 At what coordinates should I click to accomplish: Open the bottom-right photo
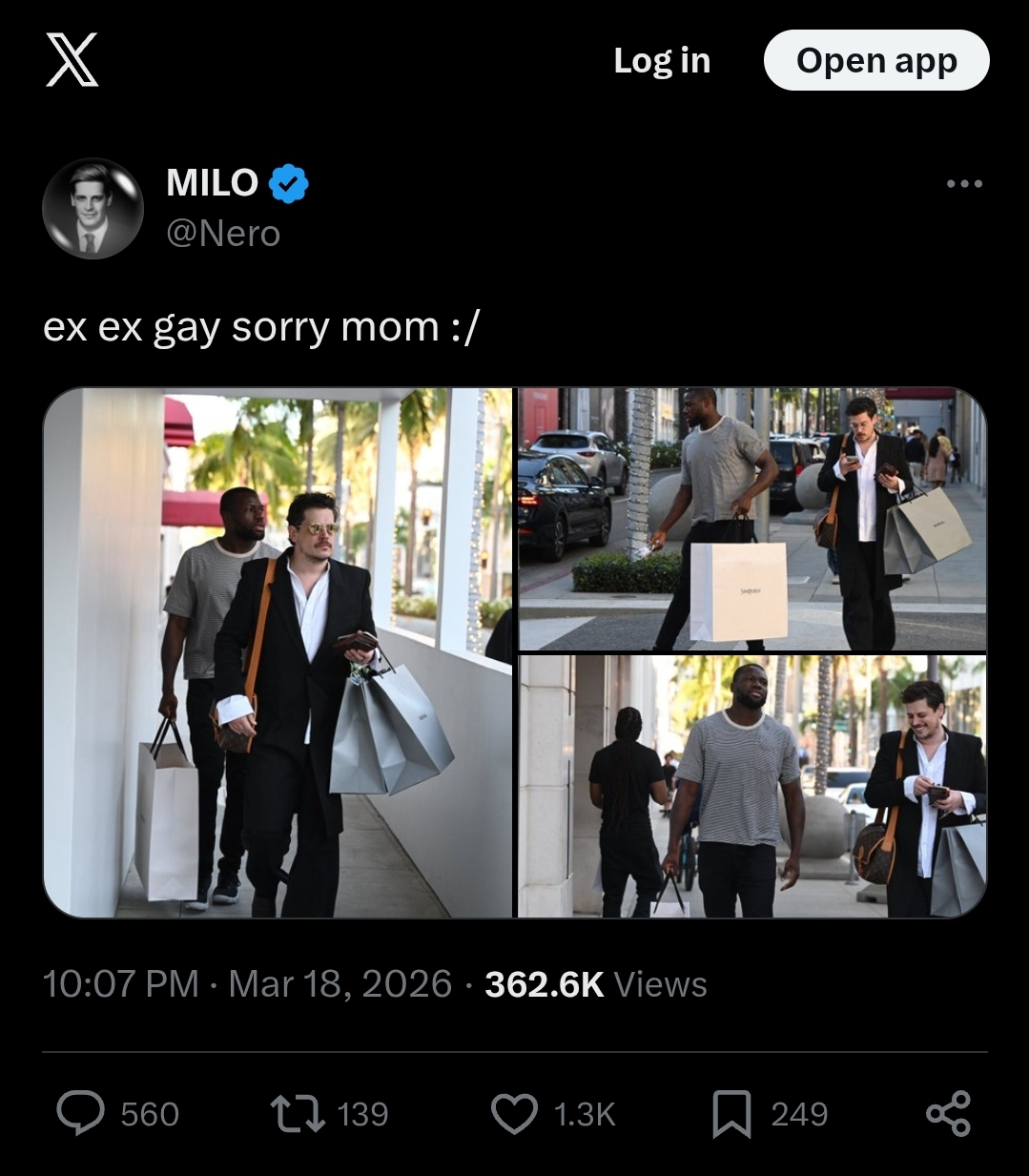(751, 786)
